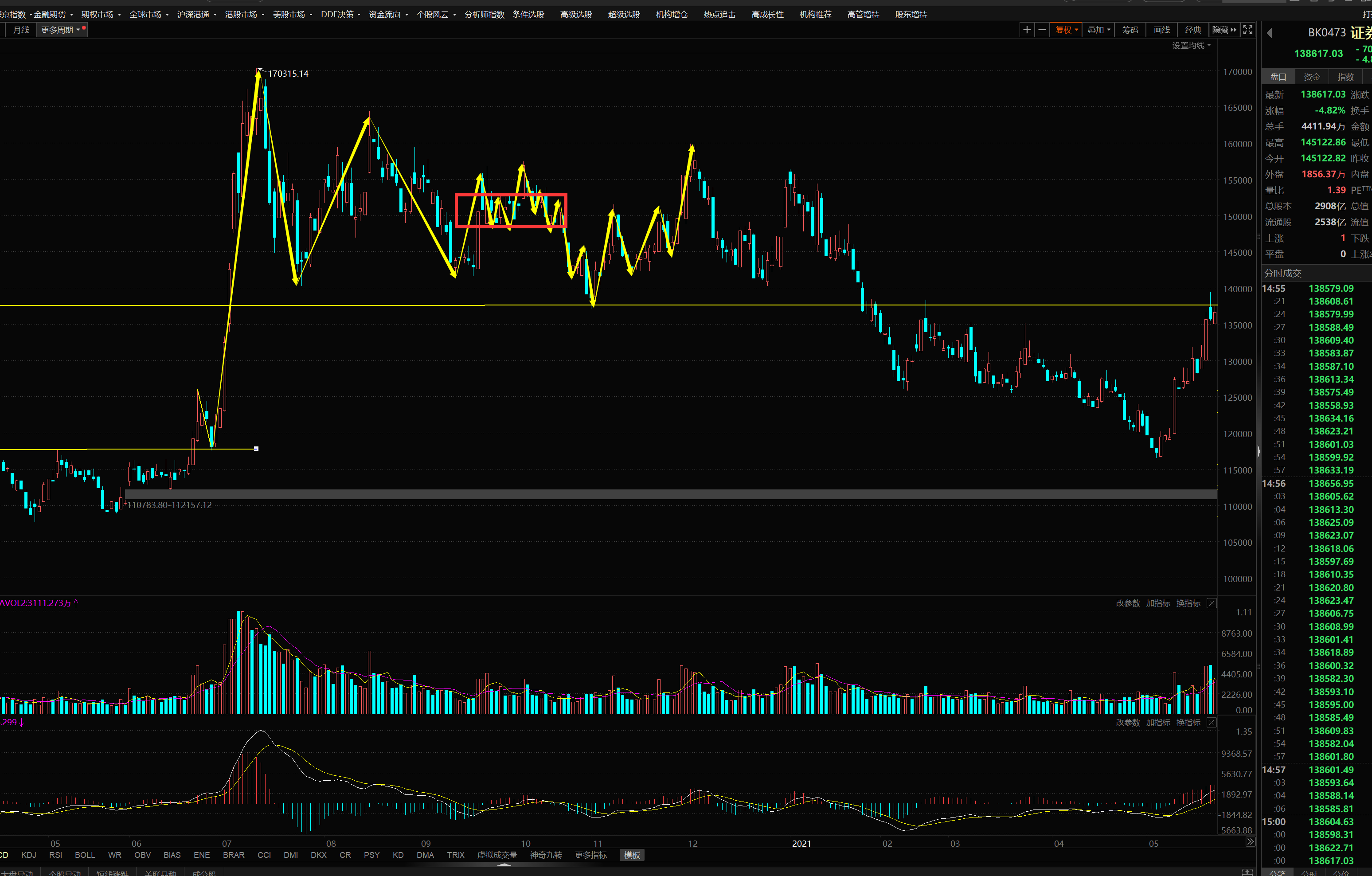This screenshot has height=876, width=1372.
Task: Enter fullscreen chart view
Action: click(1247, 30)
